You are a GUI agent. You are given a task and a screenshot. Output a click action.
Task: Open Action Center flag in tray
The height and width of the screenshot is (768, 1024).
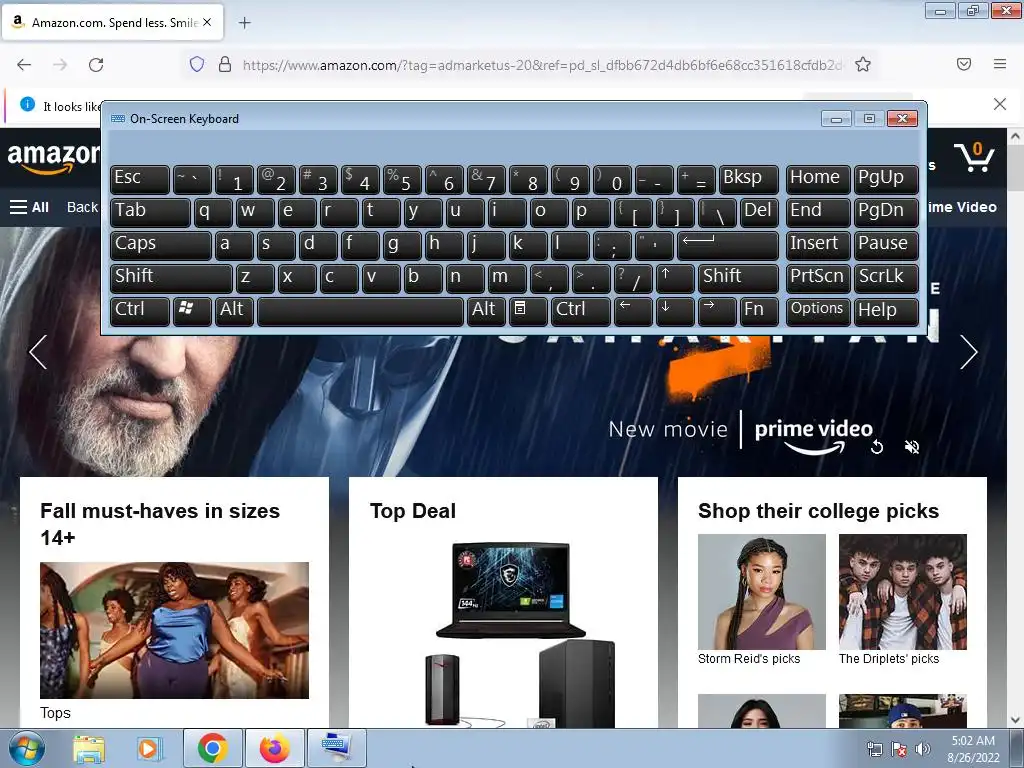[x=899, y=748]
